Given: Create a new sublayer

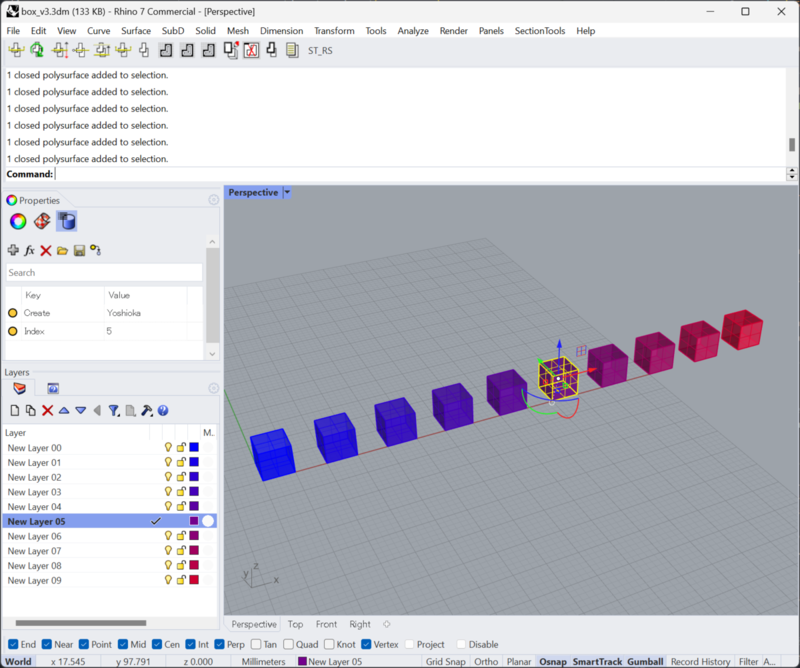Looking at the screenshot, I should pyautogui.click(x=31, y=410).
